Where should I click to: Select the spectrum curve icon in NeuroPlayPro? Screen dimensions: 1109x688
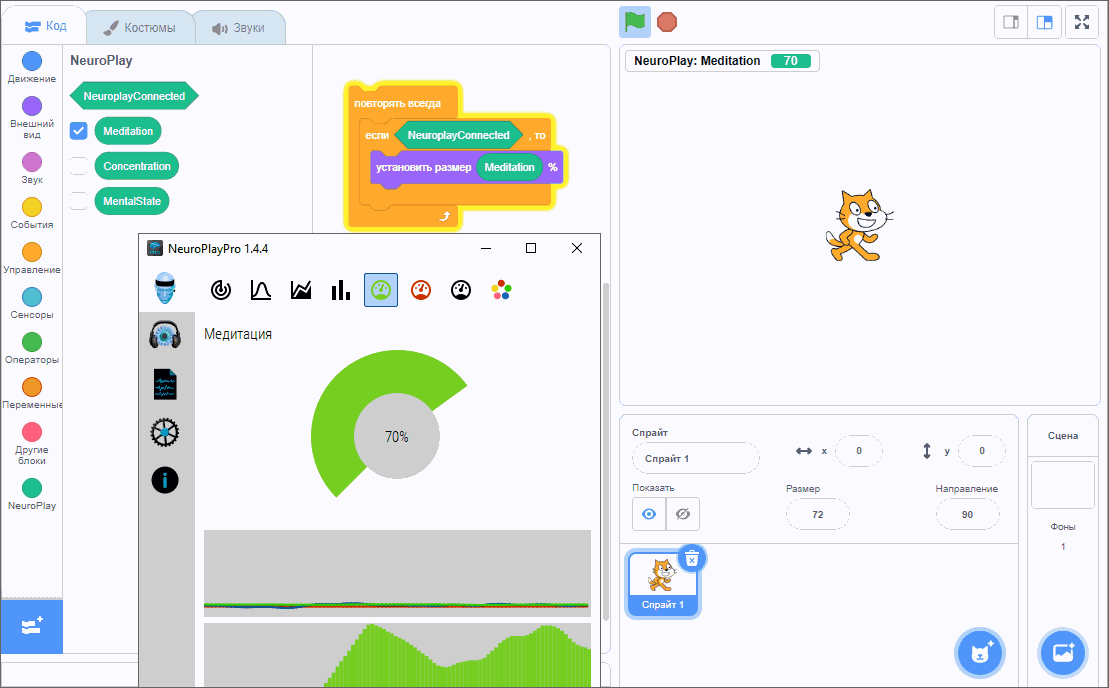pyautogui.click(x=261, y=290)
